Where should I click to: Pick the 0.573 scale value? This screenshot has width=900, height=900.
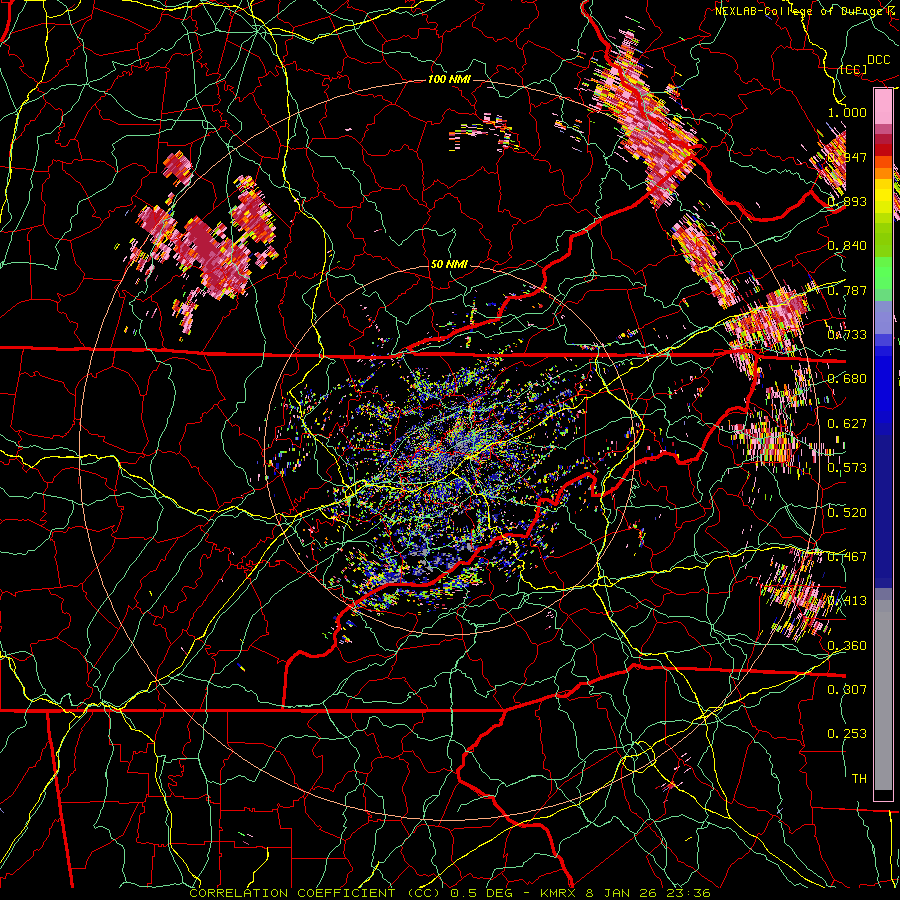coord(847,468)
